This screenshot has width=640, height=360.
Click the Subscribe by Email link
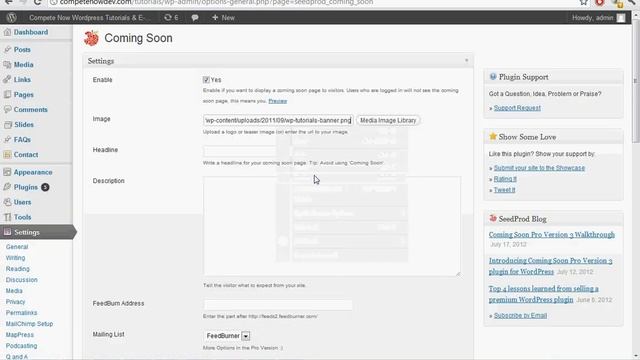tap(520, 316)
